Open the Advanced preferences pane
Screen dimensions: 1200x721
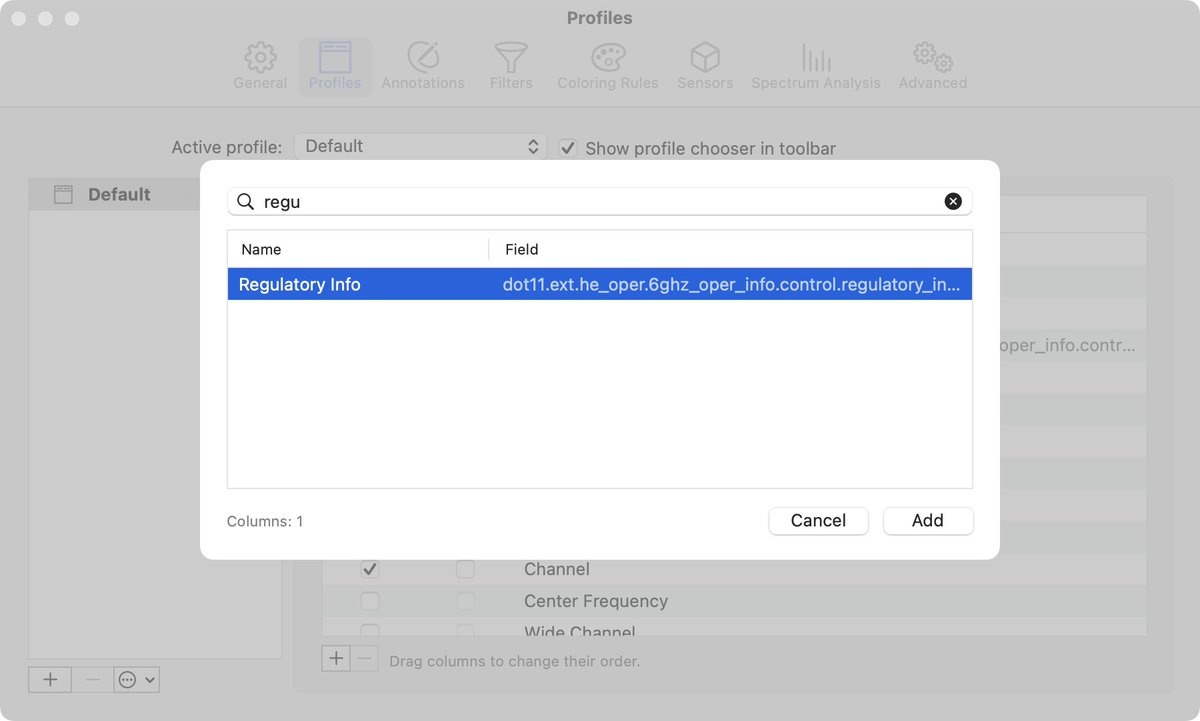coord(931,65)
